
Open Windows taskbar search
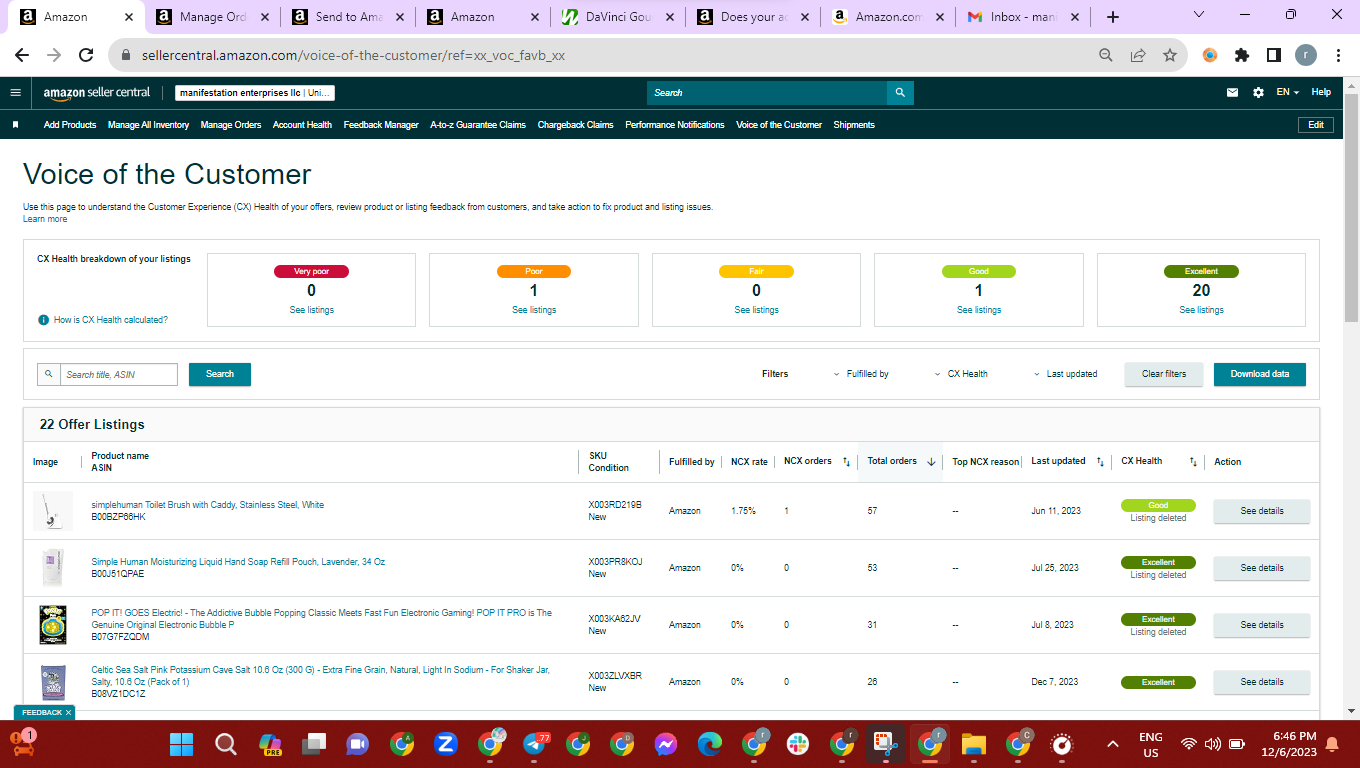click(x=226, y=744)
